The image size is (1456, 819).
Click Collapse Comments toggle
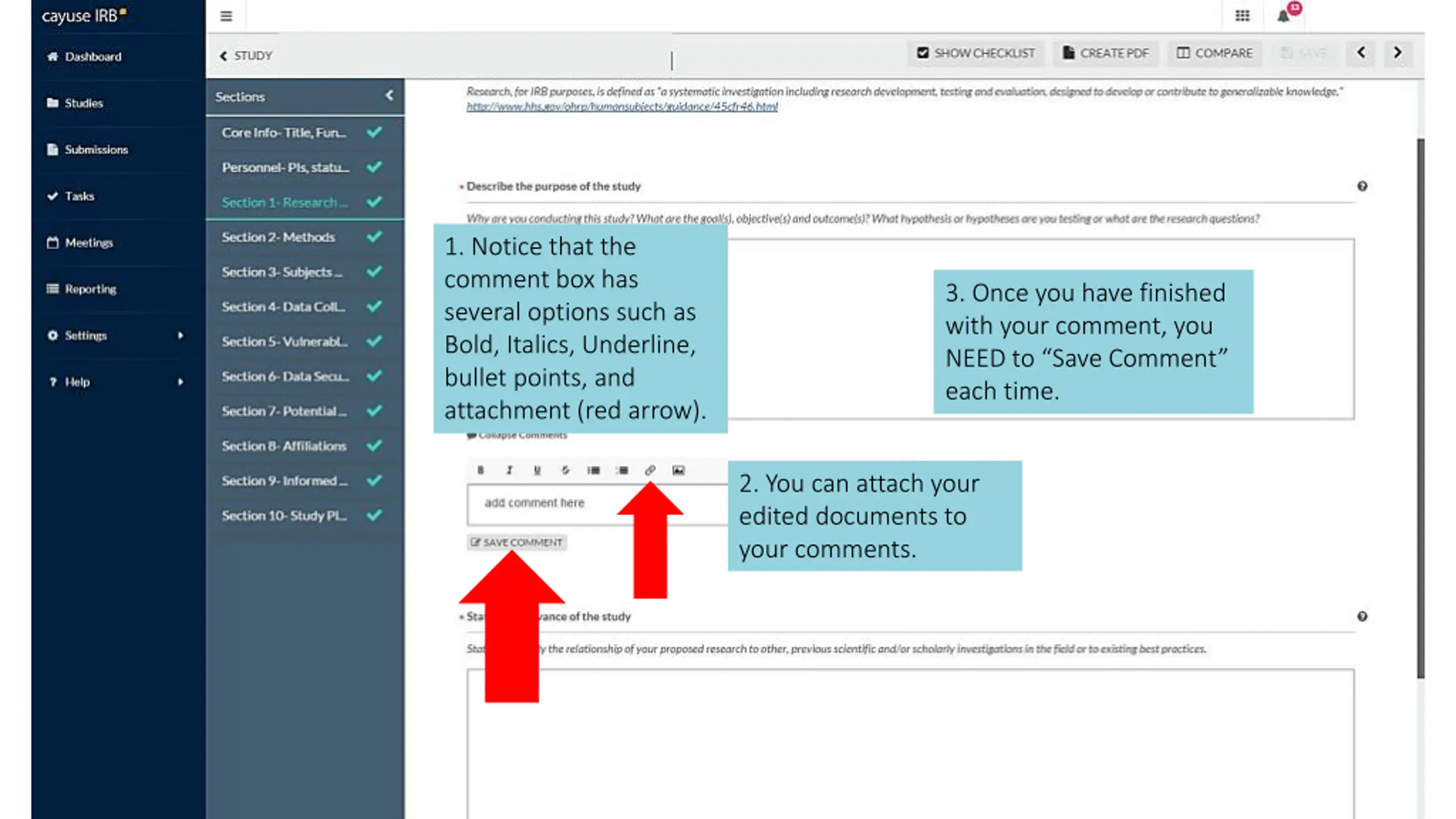tap(517, 435)
